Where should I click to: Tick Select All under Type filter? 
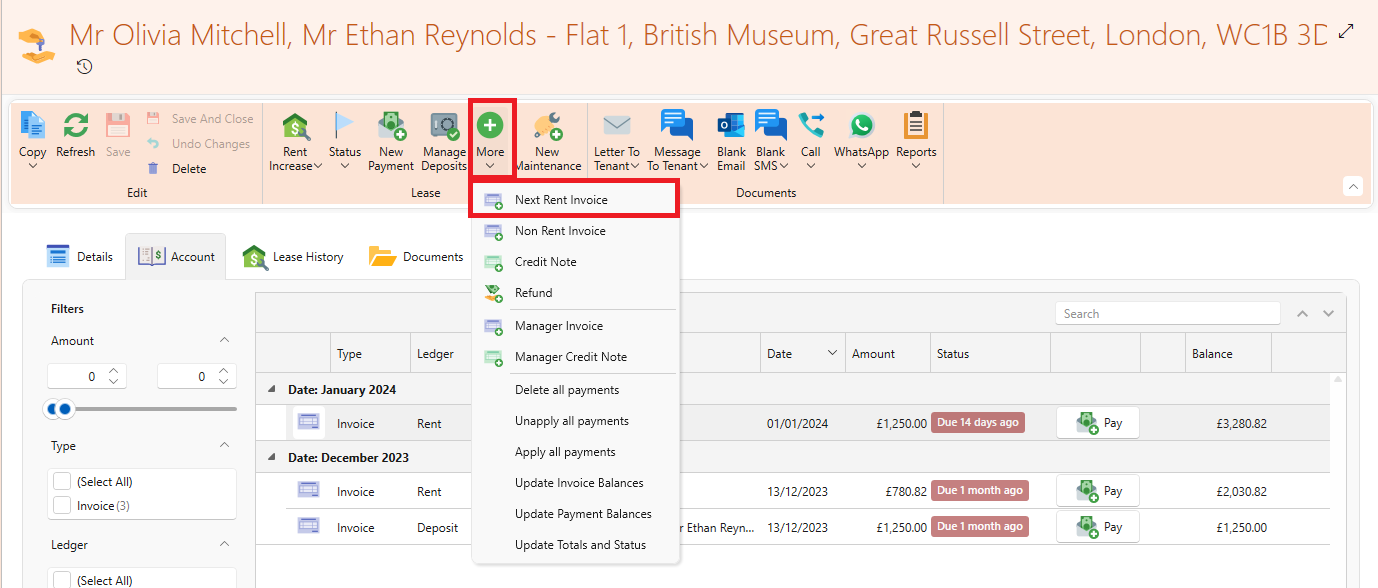click(x=62, y=482)
